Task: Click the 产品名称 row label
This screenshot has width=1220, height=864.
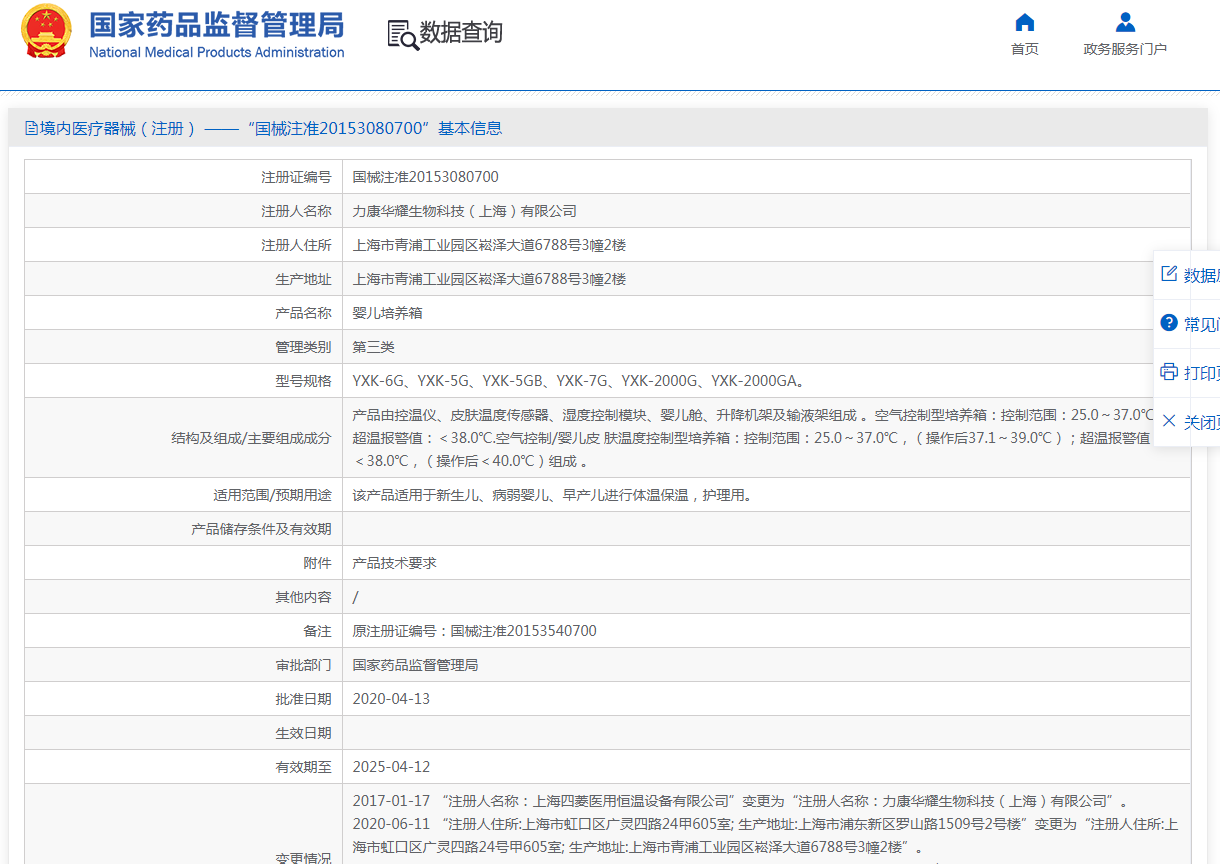Action: click(x=303, y=313)
